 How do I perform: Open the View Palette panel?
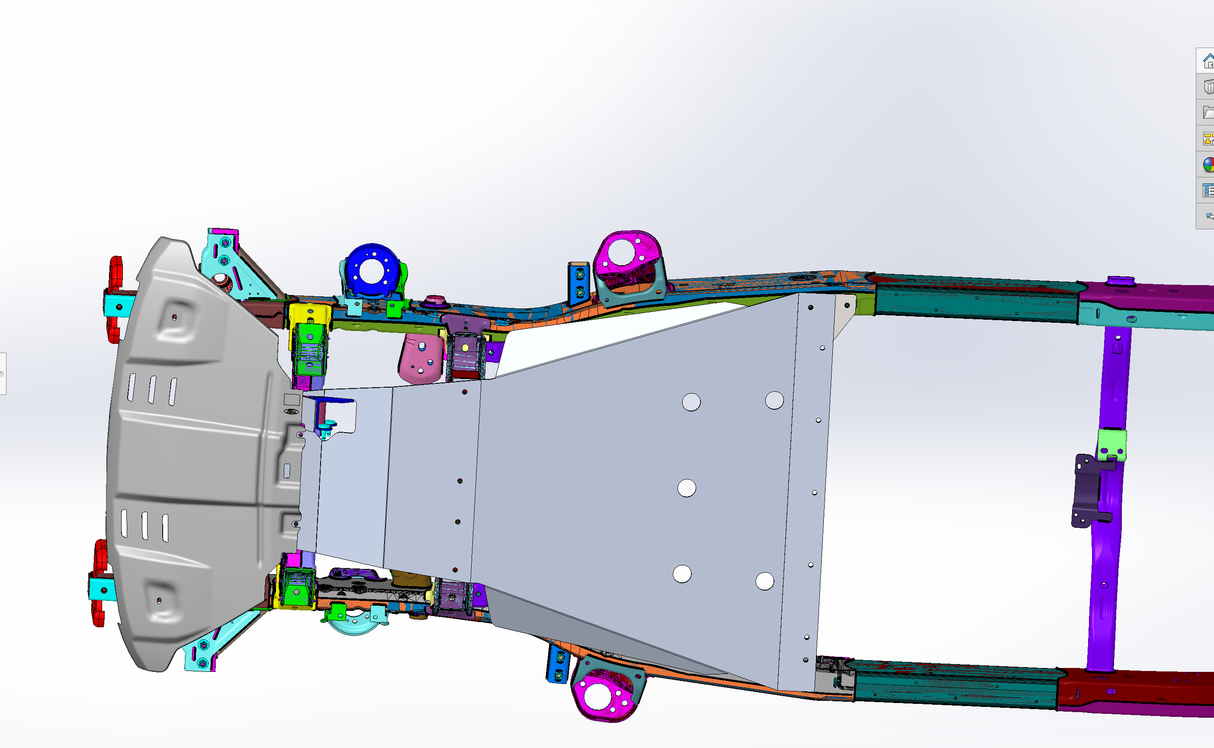tap(1205, 140)
